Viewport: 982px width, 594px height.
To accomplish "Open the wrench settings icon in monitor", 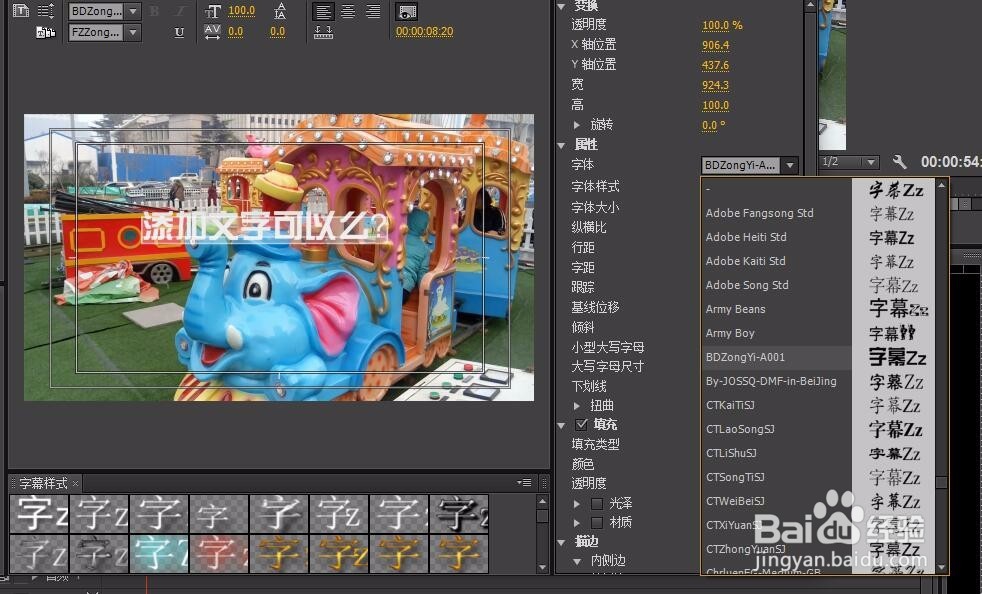I will point(899,162).
